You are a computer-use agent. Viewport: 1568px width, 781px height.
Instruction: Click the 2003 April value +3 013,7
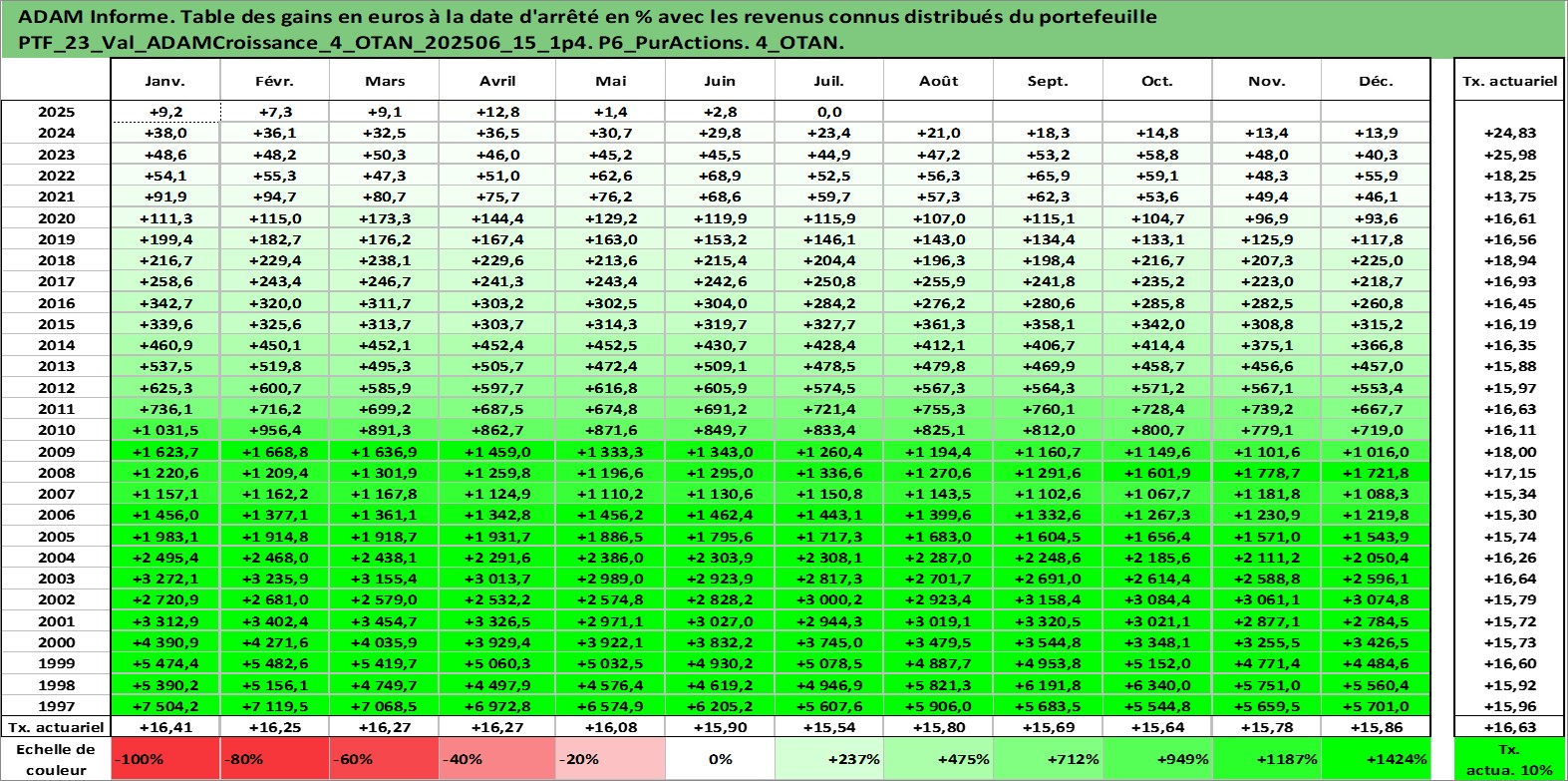point(497,579)
